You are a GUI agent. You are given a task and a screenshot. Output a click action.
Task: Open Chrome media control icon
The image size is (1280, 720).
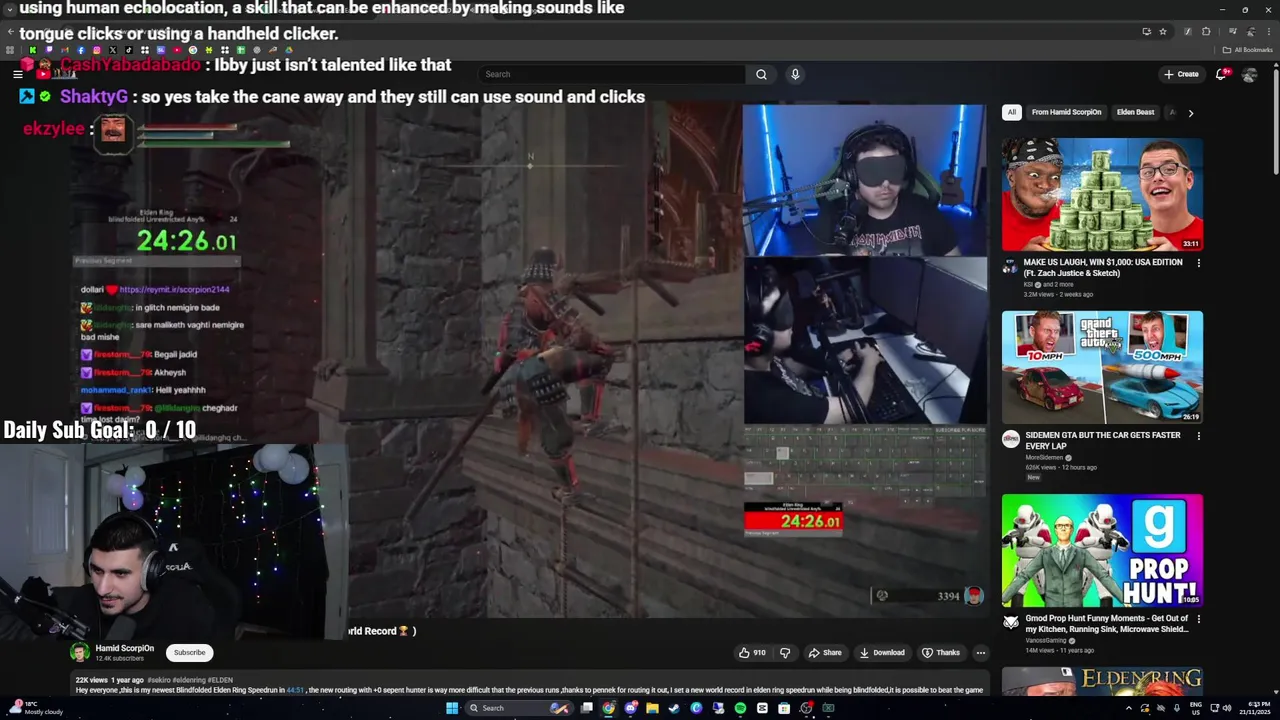[1233, 32]
